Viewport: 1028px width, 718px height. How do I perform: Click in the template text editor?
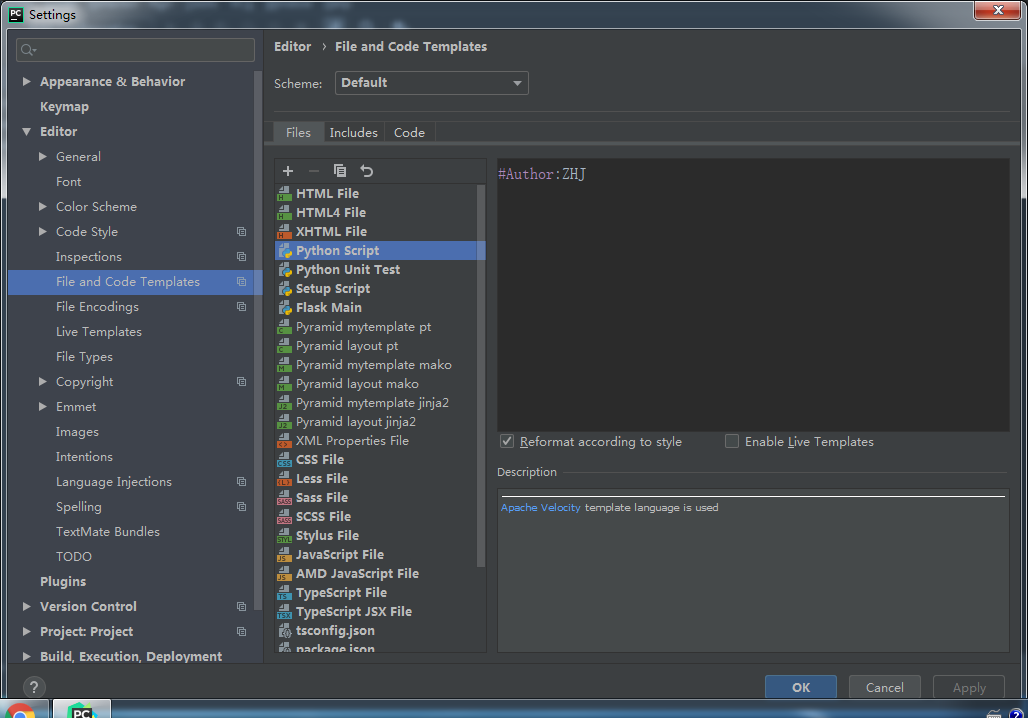(753, 294)
